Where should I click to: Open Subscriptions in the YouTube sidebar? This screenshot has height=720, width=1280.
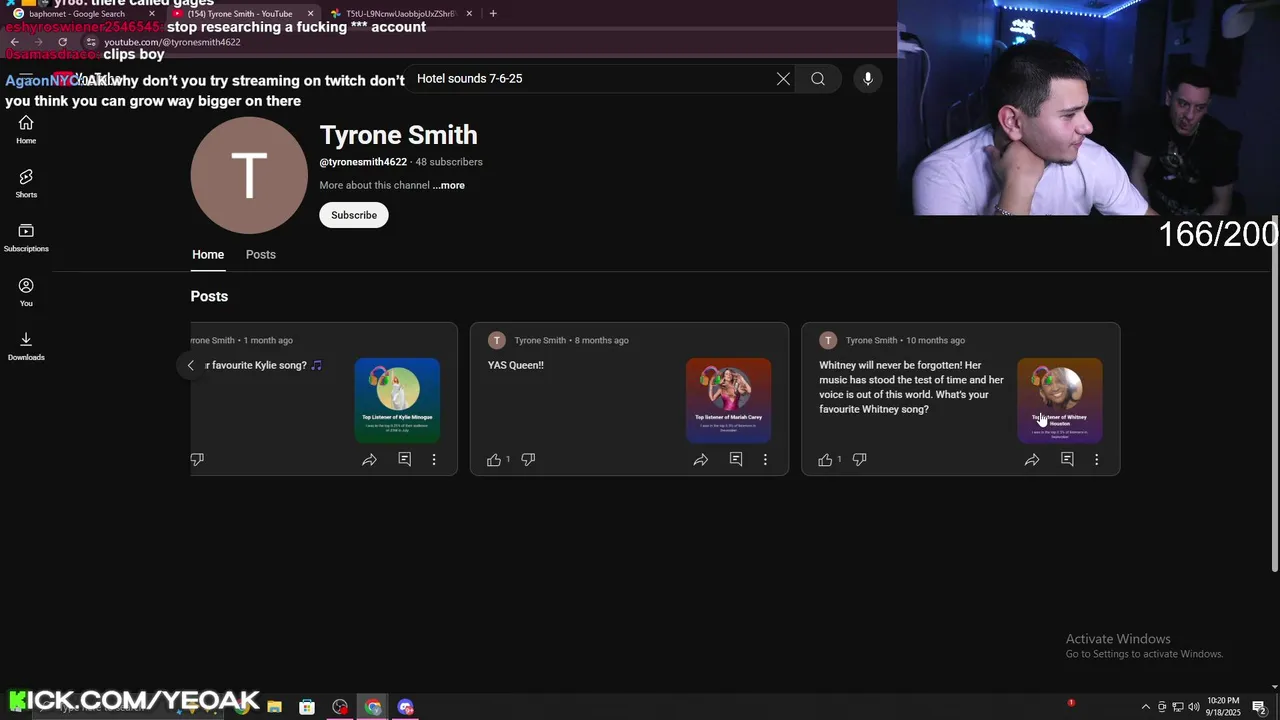click(26, 237)
